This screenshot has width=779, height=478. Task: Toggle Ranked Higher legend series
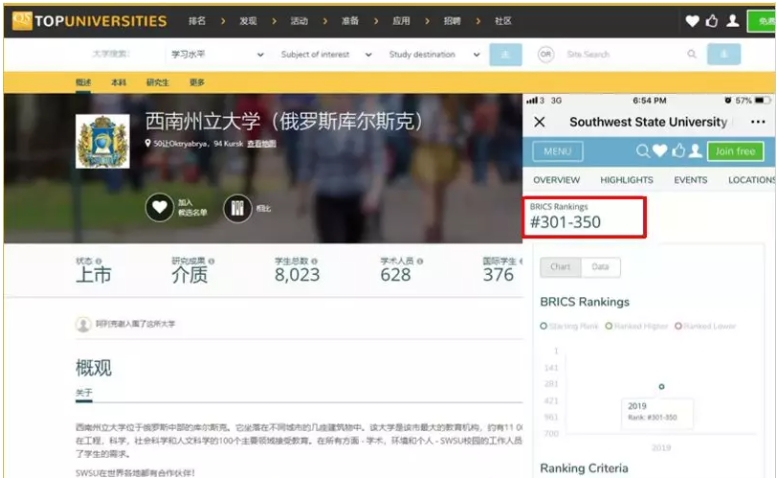(636, 326)
